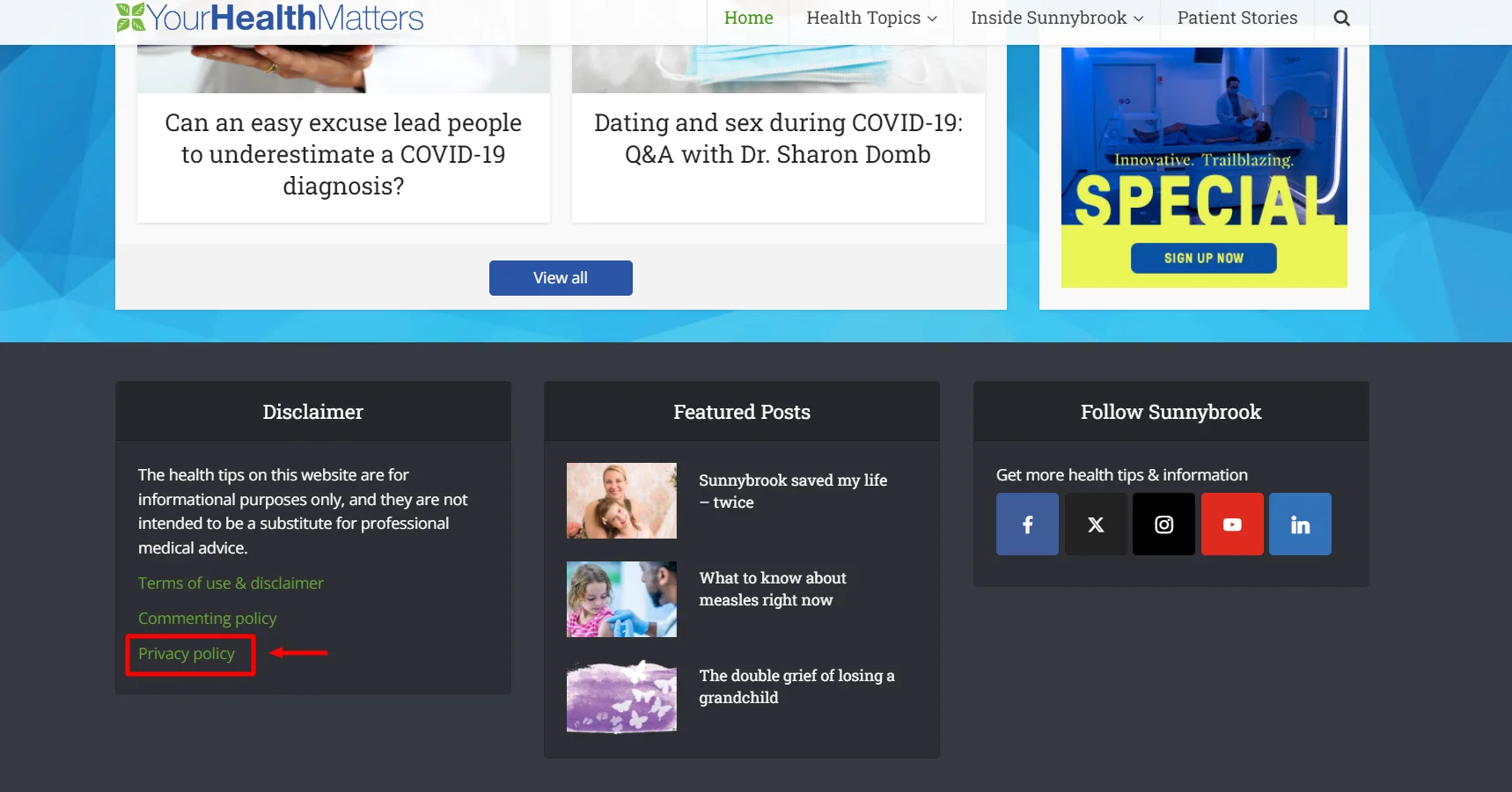The width and height of the screenshot is (1512, 792).
Task: Click the View all button
Action: (x=561, y=278)
